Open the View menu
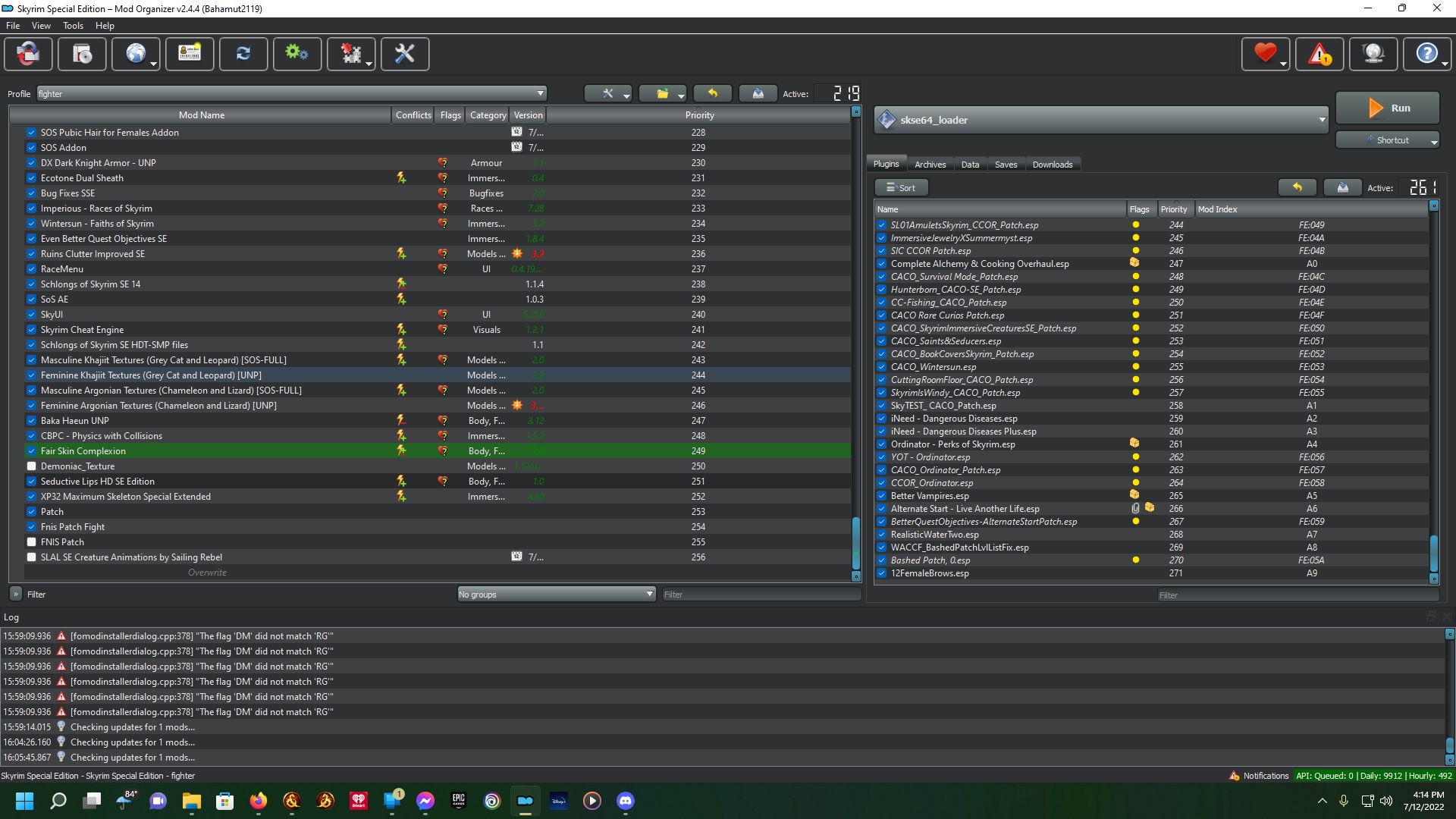 [41, 26]
